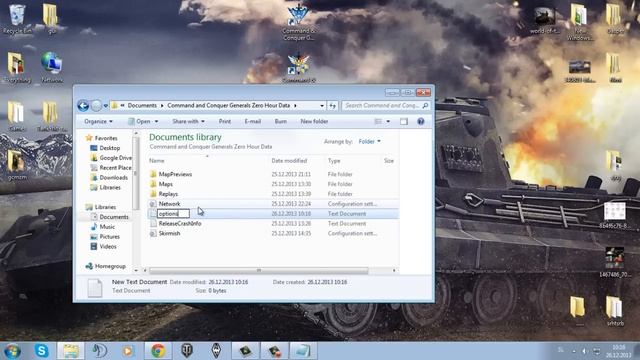The image size is (640, 360).
Task: Click the Open toolbar button
Action: [x=139, y=122]
